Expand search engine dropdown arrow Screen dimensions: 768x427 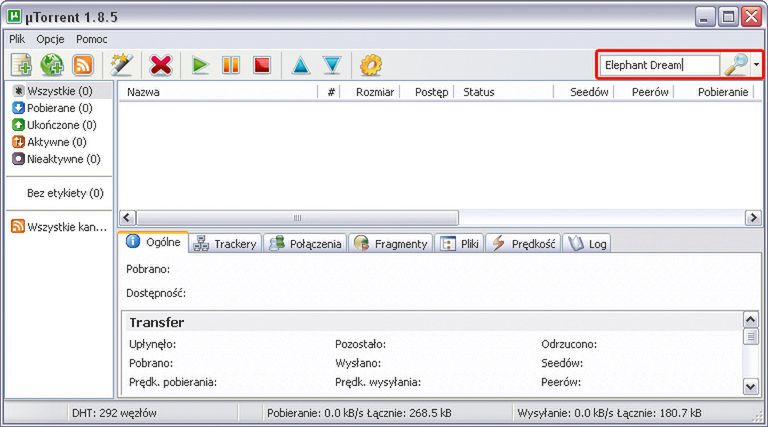757,65
